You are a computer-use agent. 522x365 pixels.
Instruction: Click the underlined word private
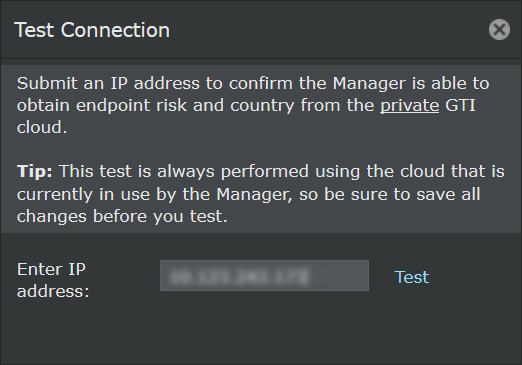(409, 106)
